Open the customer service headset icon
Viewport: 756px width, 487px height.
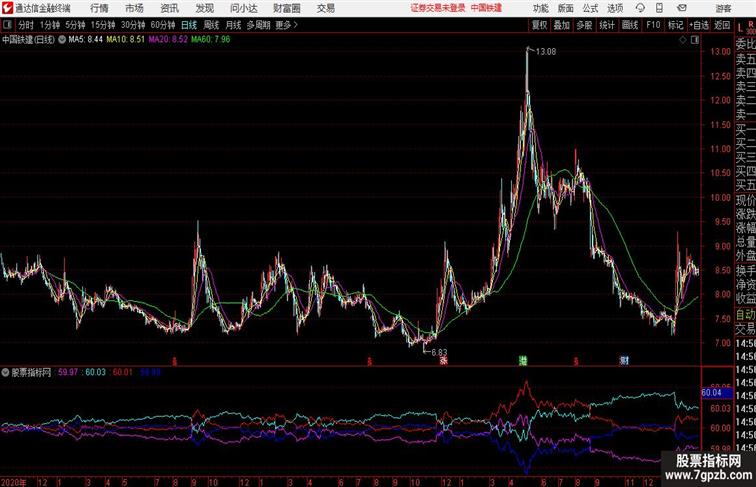[x=640, y=8]
